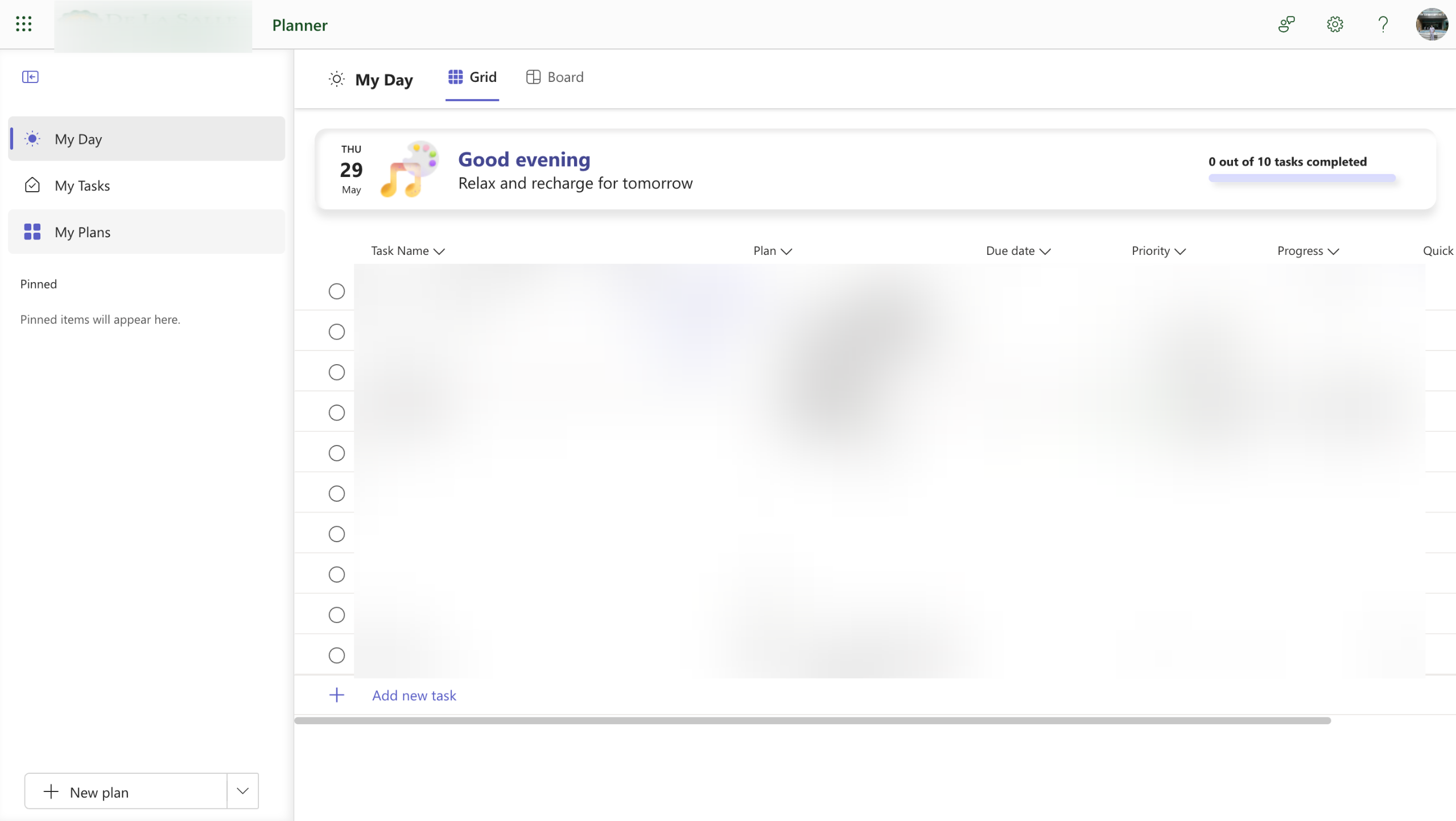Mark the third task row complete
The image size is (1456, 821).
coord(337,372)
